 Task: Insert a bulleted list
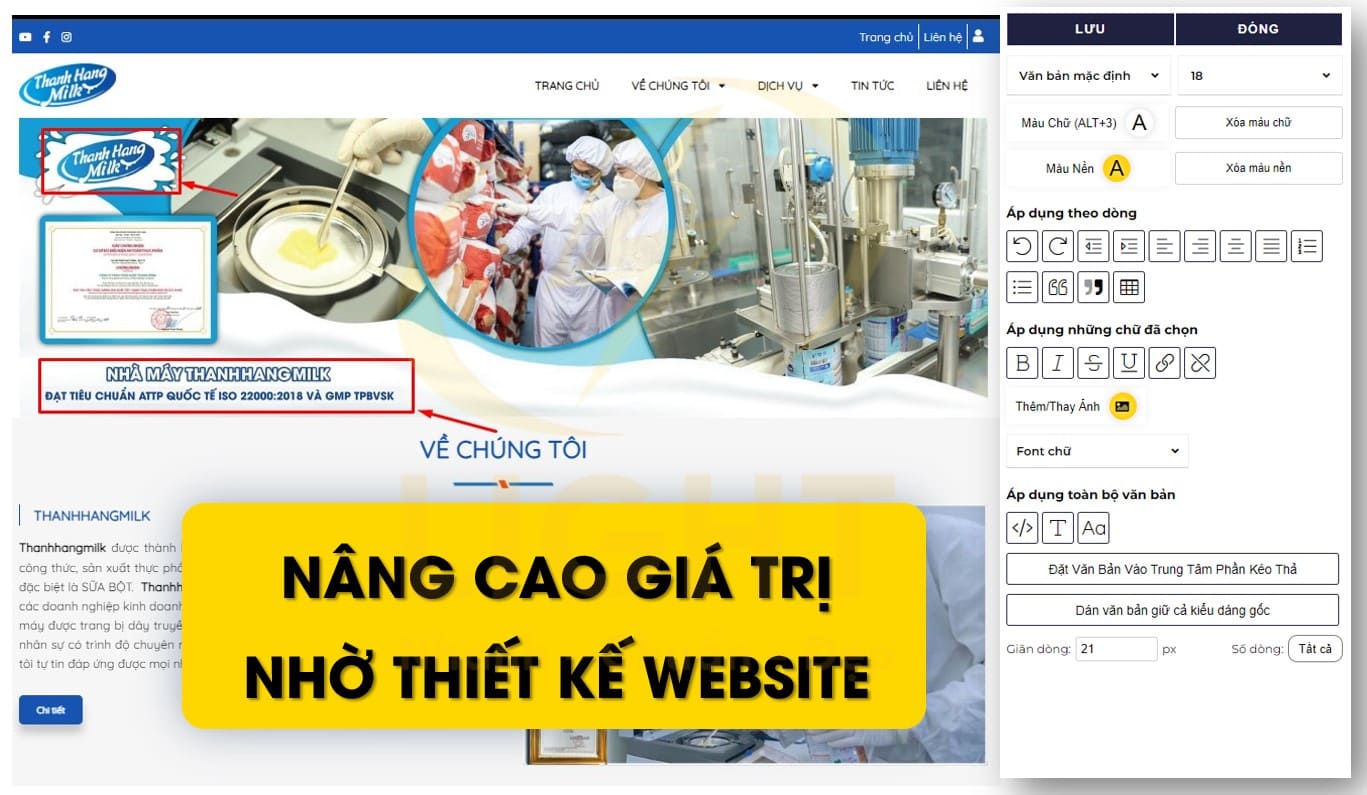coord(1022,287)
